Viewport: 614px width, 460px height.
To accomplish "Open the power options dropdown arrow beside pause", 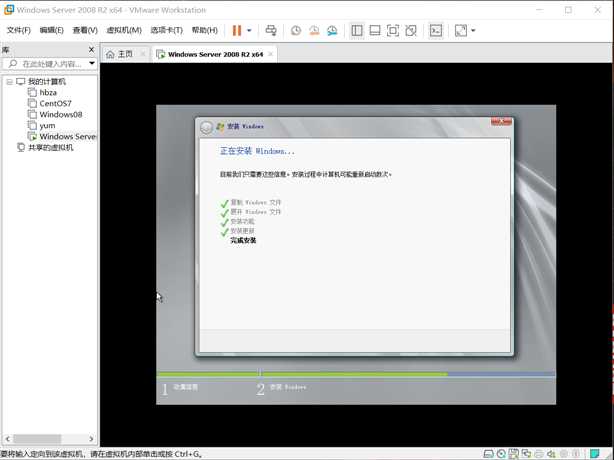I will click(249, 31).
